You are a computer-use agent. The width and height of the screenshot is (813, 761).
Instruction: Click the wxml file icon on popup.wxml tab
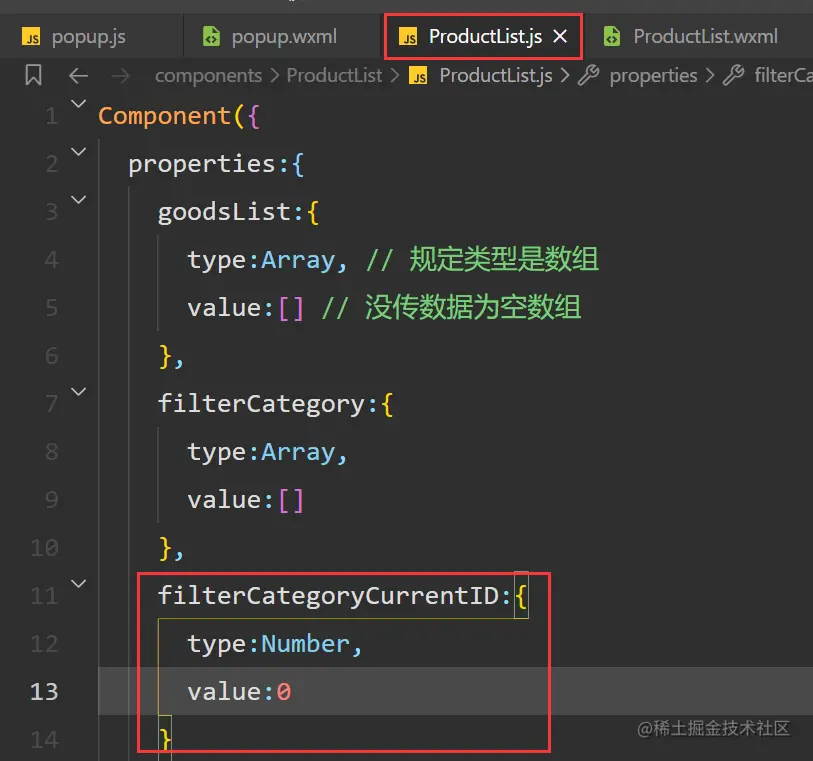[211, 37]
